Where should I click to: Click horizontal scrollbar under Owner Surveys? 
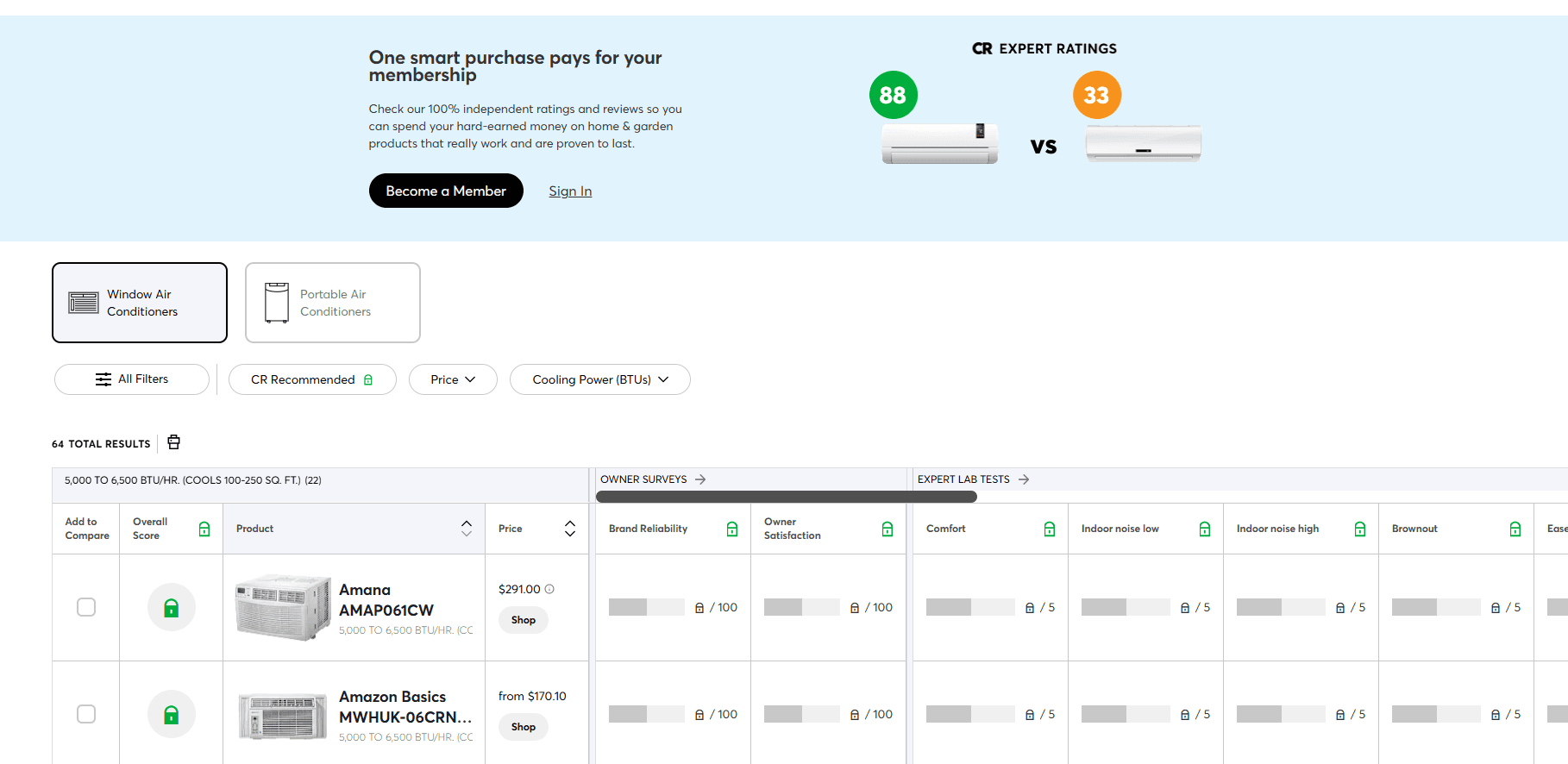(787, 497)
